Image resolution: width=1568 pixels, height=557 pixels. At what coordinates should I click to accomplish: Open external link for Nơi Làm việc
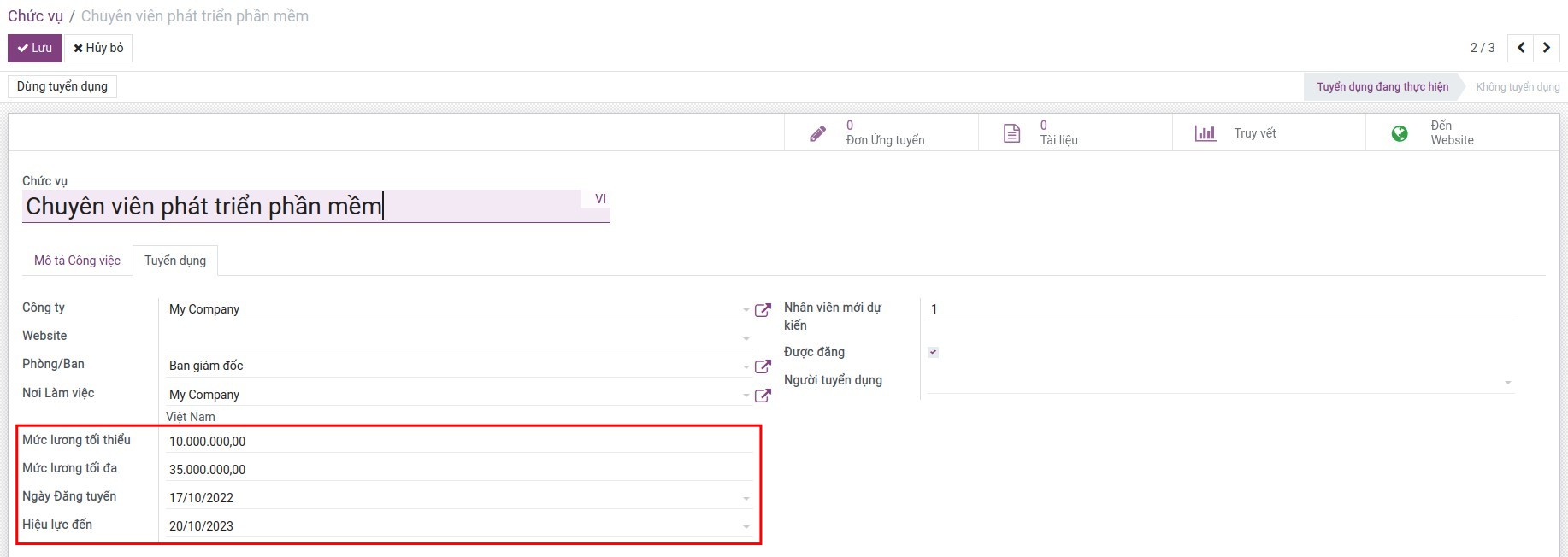pos(763,396)
